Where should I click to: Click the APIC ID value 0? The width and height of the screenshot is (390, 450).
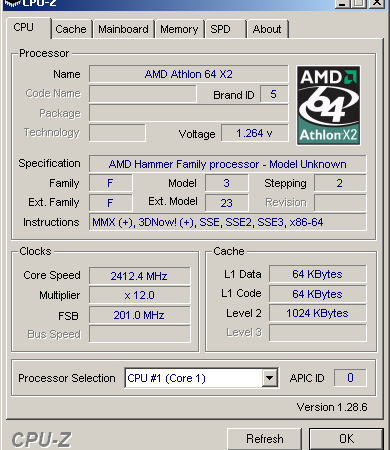(350, 378)
